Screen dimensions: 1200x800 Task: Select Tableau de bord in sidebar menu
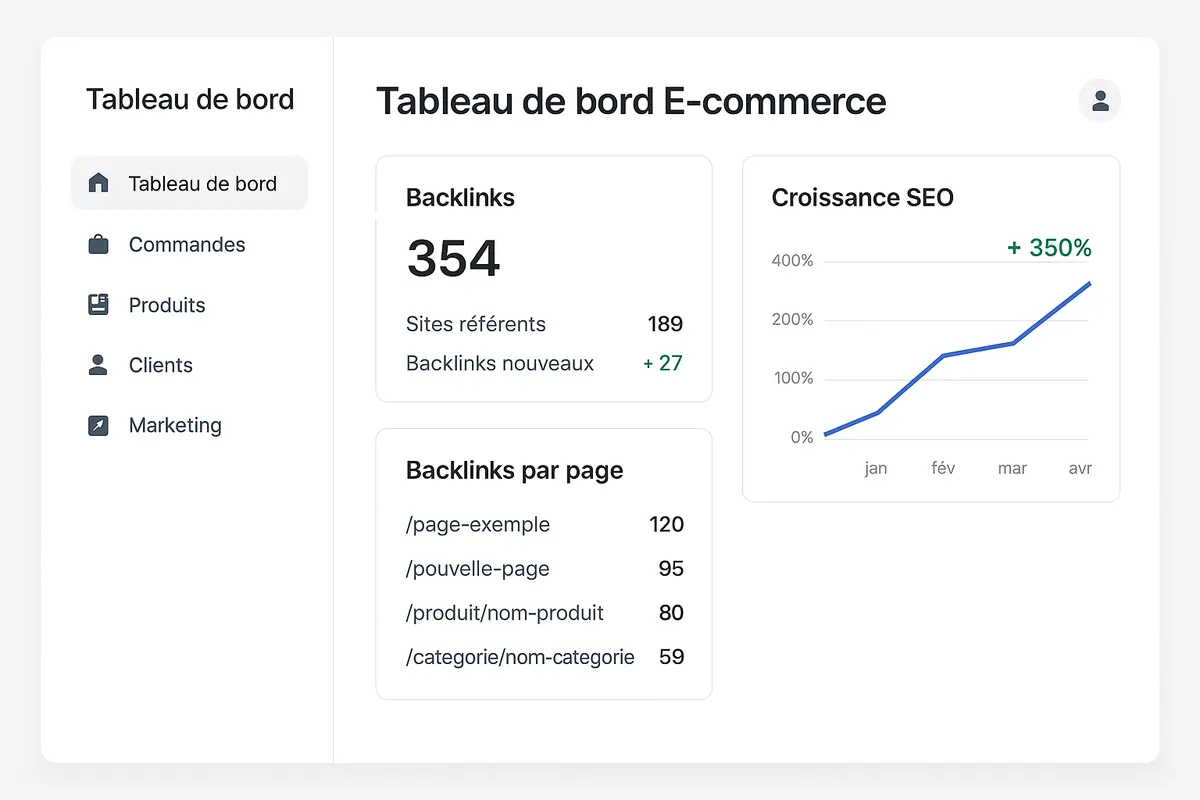click(189, 183)
